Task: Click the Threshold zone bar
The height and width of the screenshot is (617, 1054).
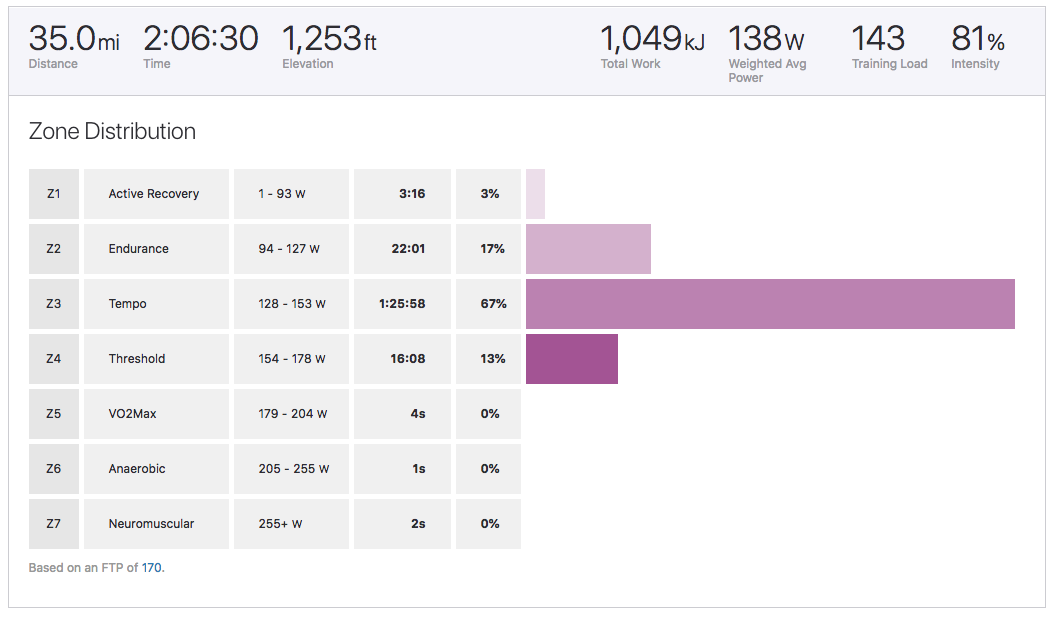Action: 571,359
